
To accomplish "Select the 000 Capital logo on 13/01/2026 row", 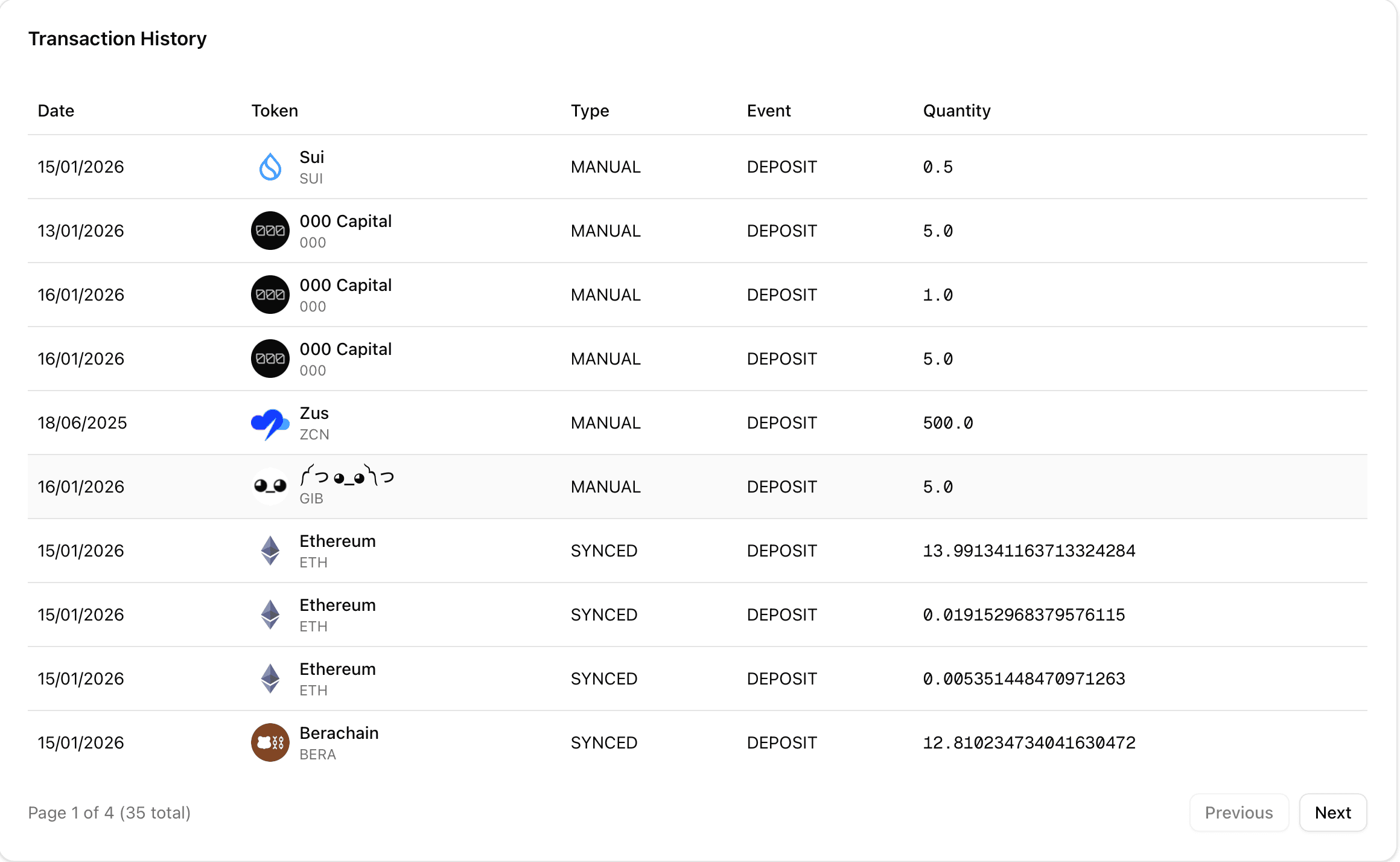I will [x=270, y=231].
